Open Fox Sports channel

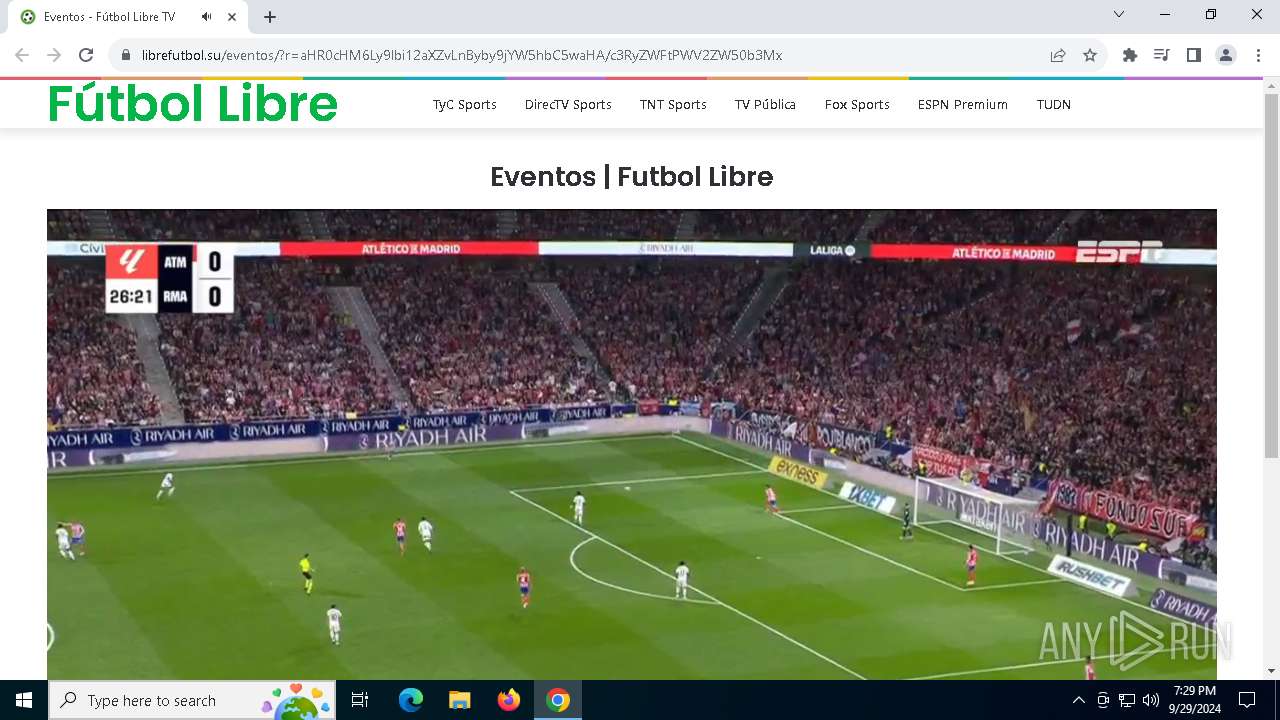[x=857, y=104]
